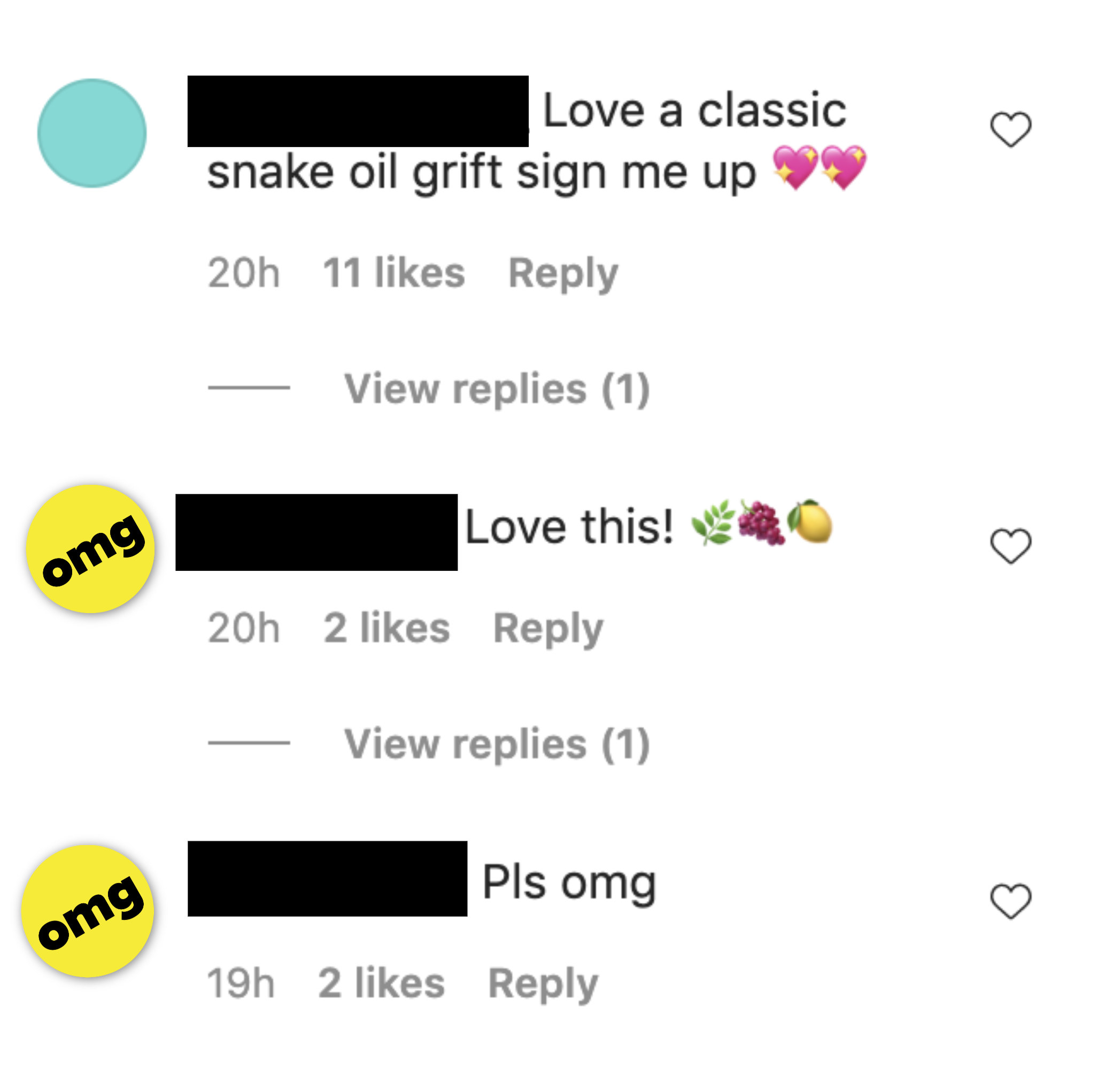Screen dimensions: 1120x1069
Task: Reply to the 19h old comment
Action: (543, 984)
